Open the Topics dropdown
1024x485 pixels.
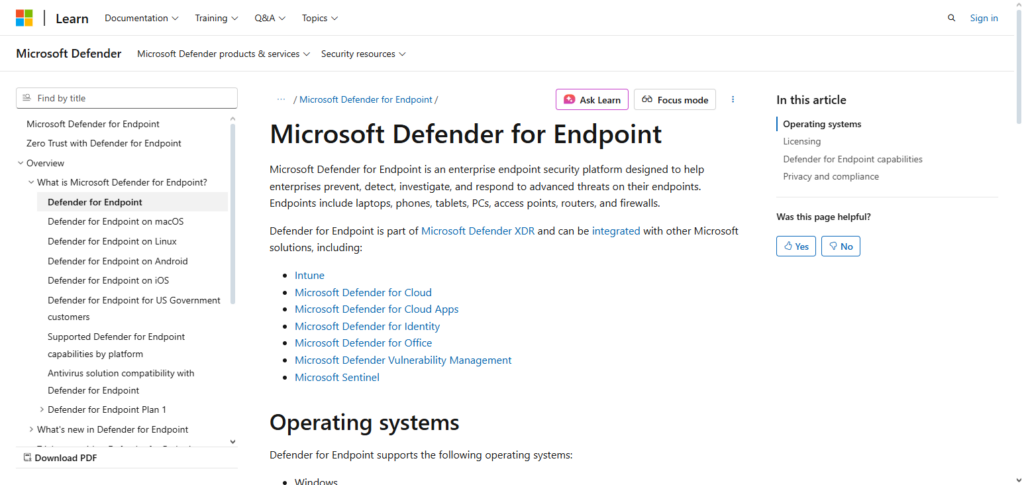[x=319, y=18]
